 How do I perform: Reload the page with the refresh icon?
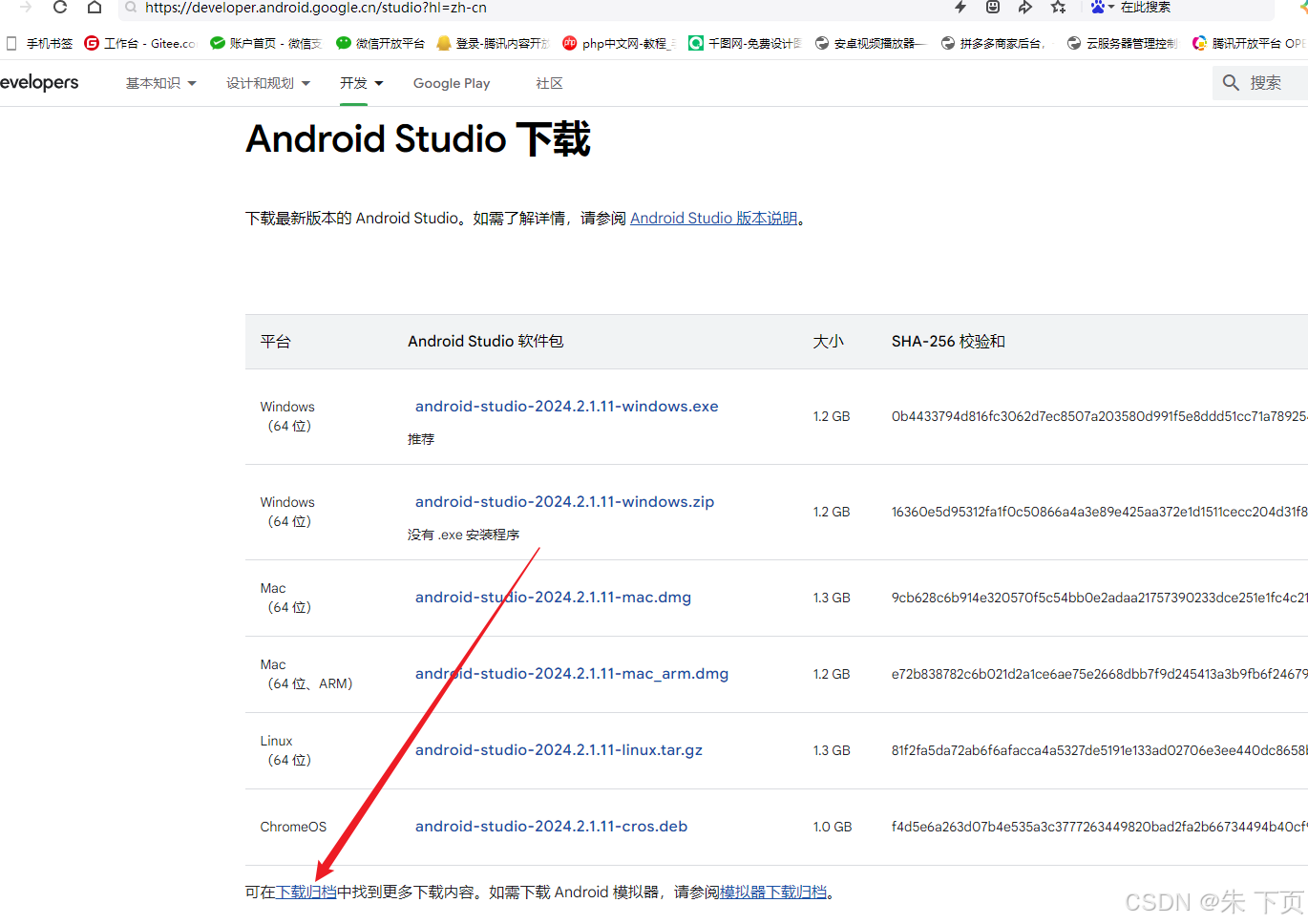point(60,7)
